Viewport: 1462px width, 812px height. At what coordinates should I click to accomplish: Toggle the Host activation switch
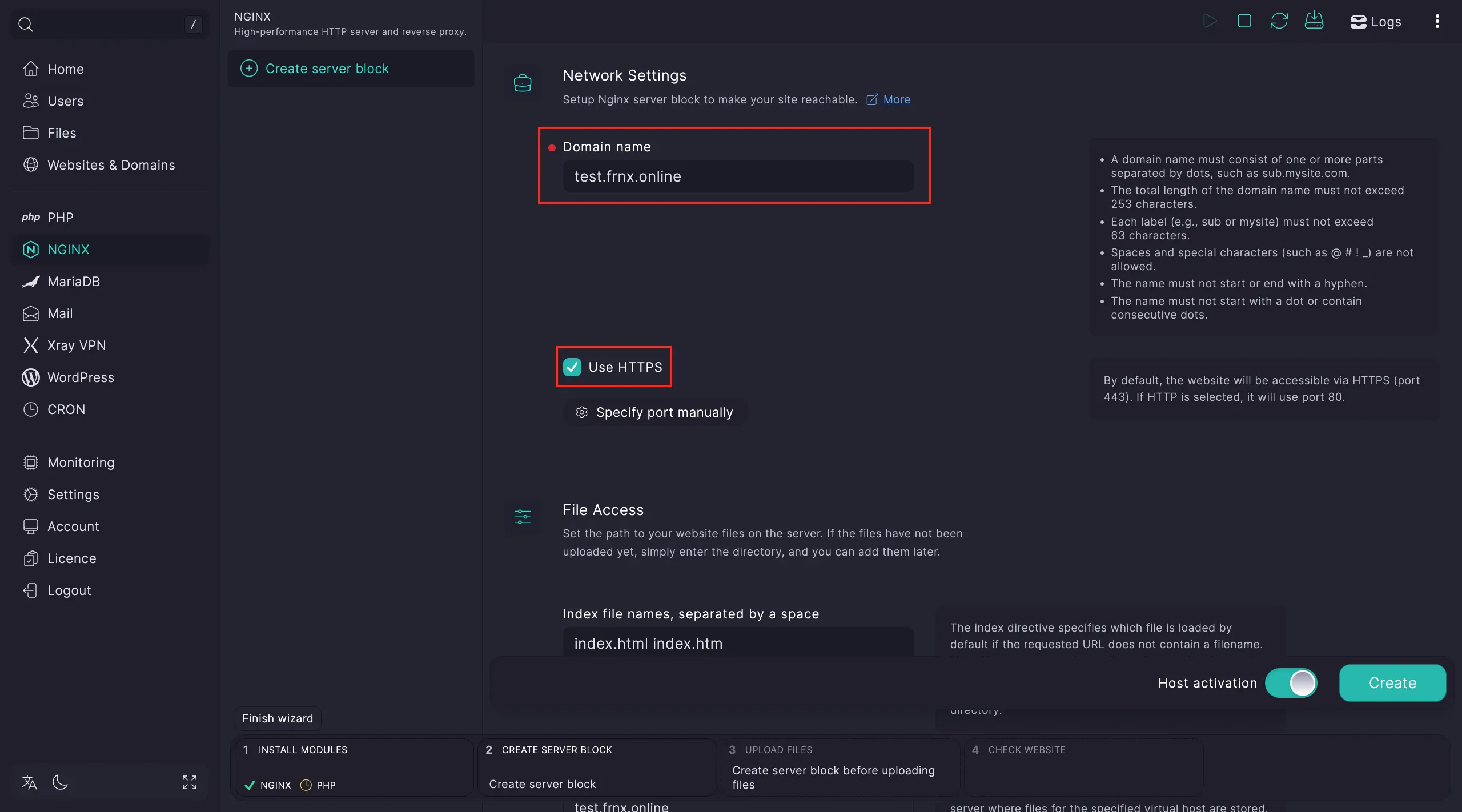[x=1291, y=683]
